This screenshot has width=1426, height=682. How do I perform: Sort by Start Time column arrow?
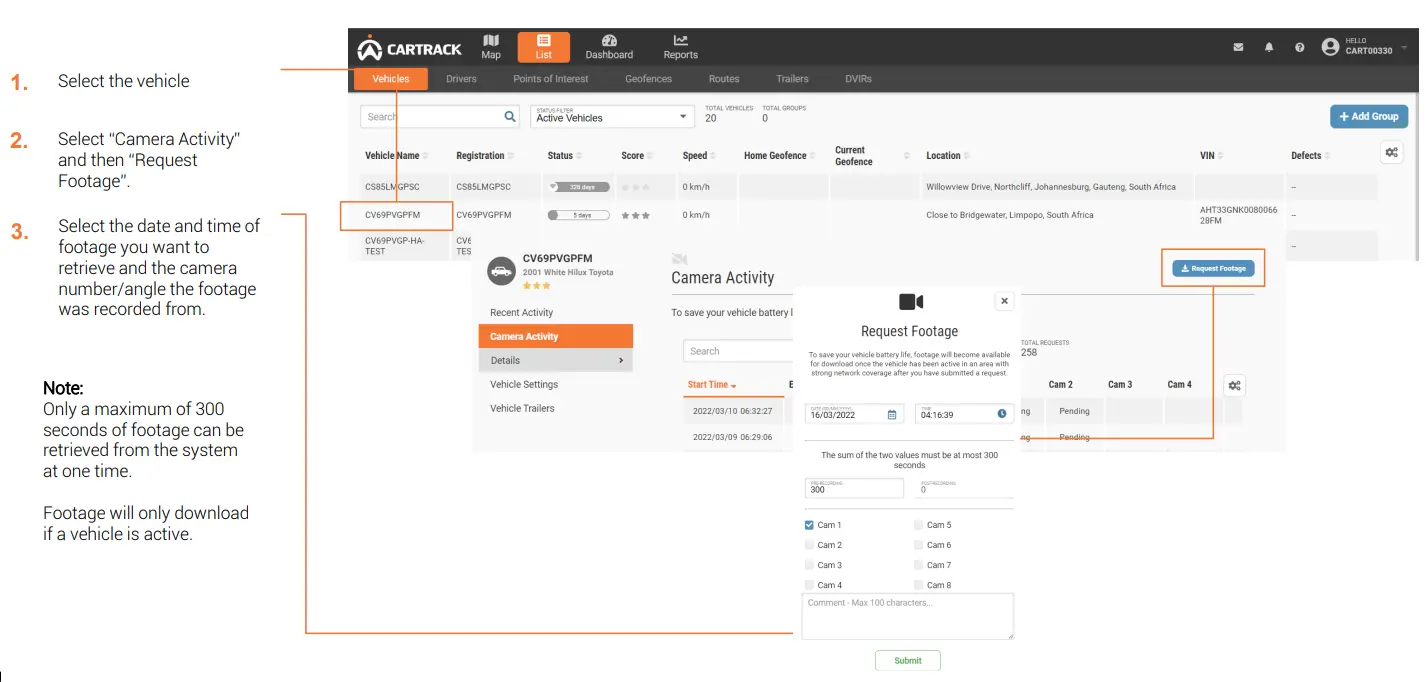coord(734,385)
